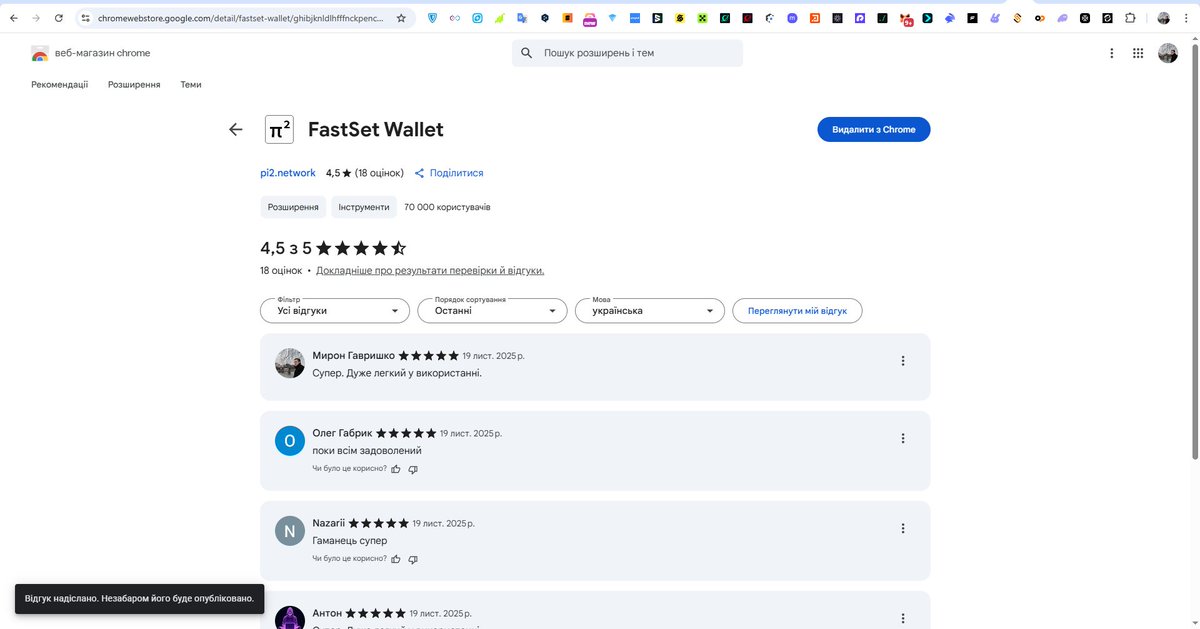Open the Теми section in navigation
Screen dimensions: 1200x629
tap(190, 85)
